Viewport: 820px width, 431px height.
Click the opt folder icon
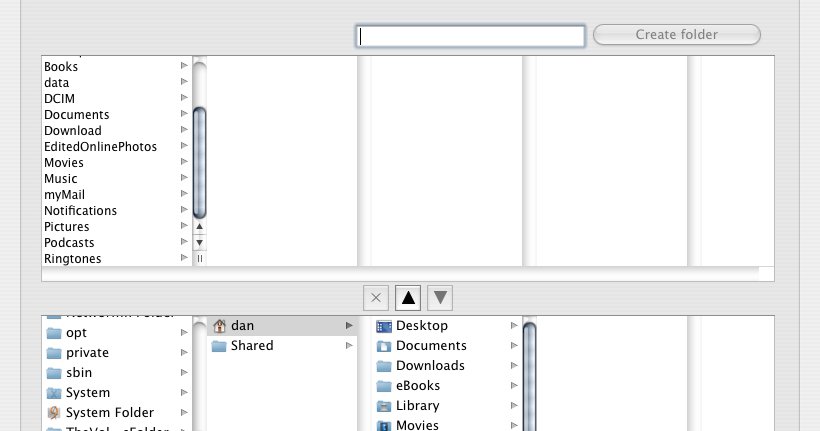point(54,333)
